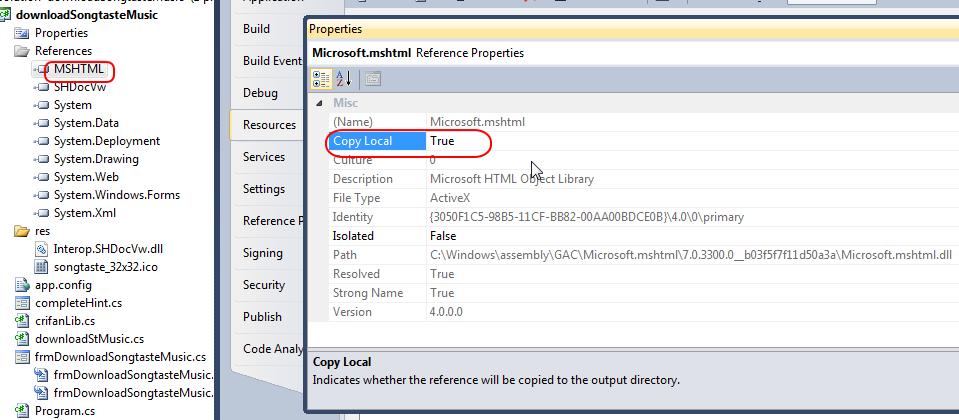Screen dimensions: 959x420
Task: Click the completeHint.cs form icon
Action: (22, 303)
